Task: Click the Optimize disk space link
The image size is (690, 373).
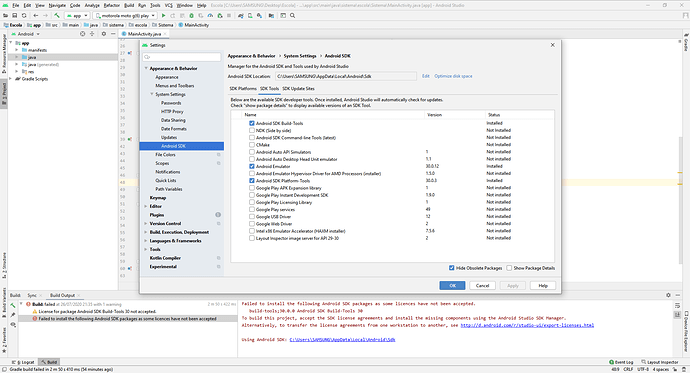Action: [x=453, y=76]
